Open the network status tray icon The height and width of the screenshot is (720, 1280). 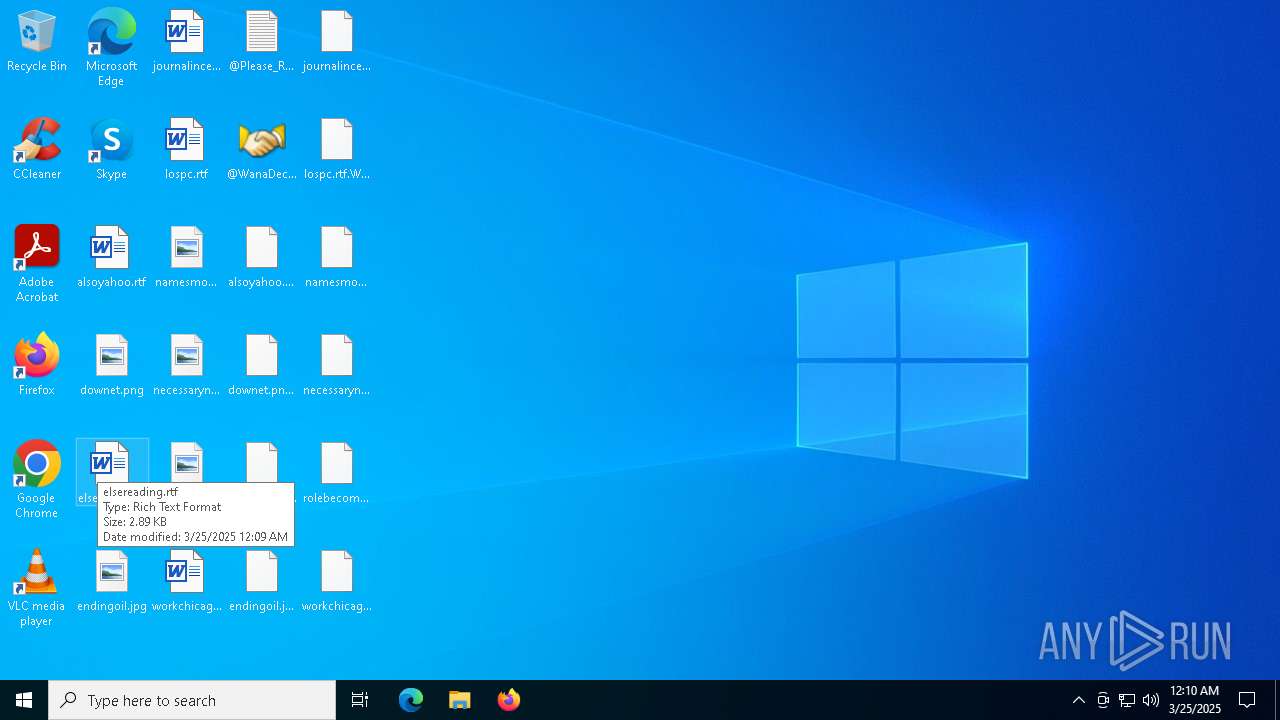click(1127, 700)
